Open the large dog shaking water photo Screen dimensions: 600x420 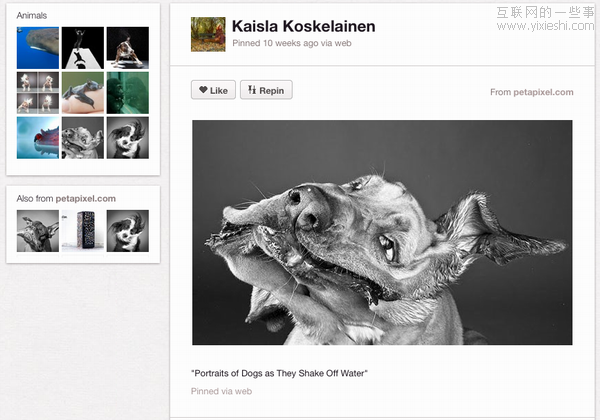click(x=382, y=233)
